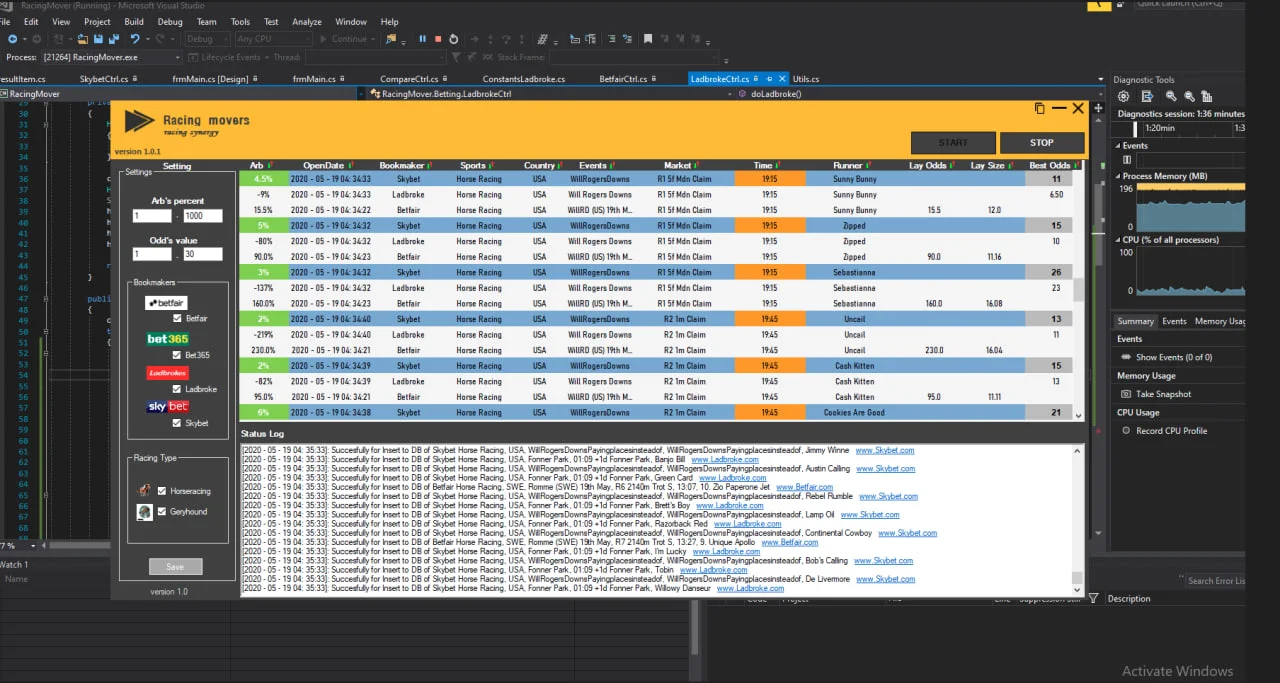Click the Take Snapshot camera icon
This screenshot has height=683, width=1280.
1125,394
